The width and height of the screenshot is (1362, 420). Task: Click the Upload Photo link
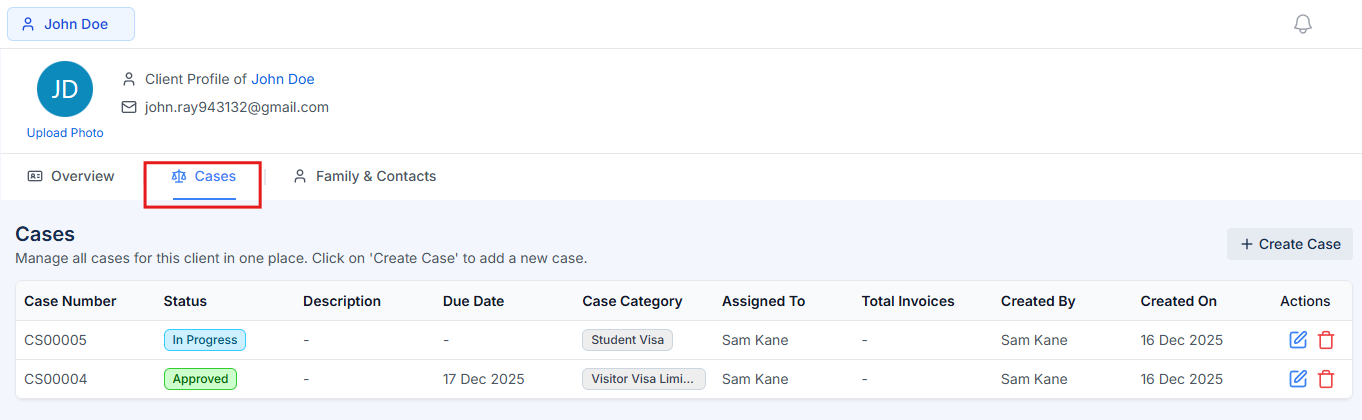tap(65, 133)
